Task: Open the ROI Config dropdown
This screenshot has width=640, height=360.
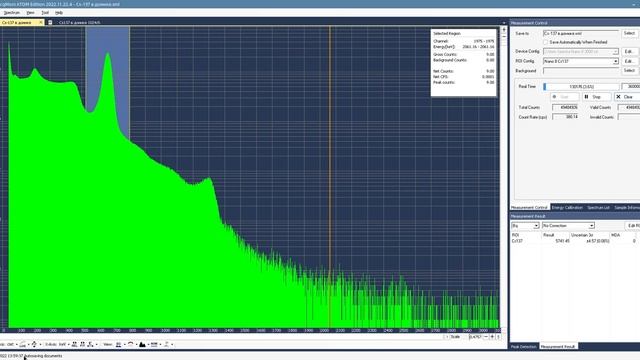Action: click(615, 61)
